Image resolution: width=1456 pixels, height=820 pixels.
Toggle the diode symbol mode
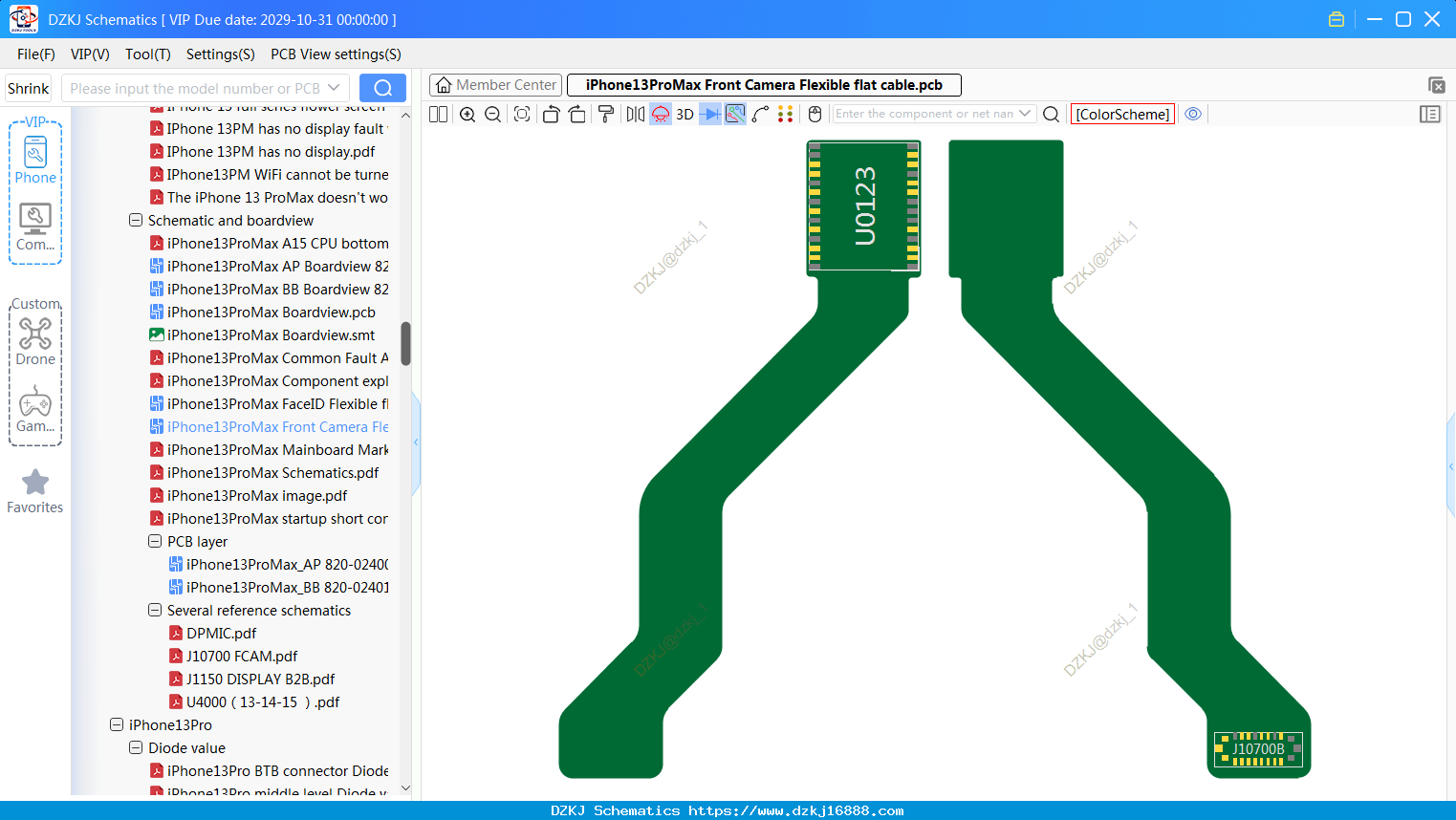[709, 114]
